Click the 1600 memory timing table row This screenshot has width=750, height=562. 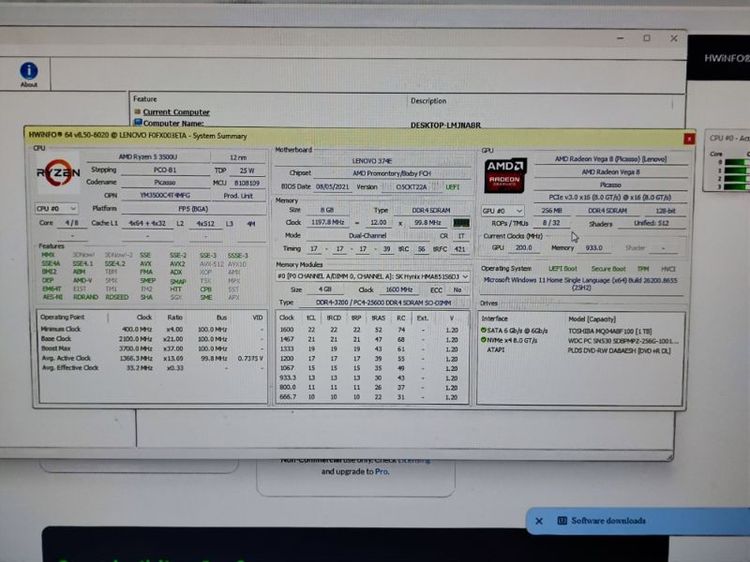[370, 330]
